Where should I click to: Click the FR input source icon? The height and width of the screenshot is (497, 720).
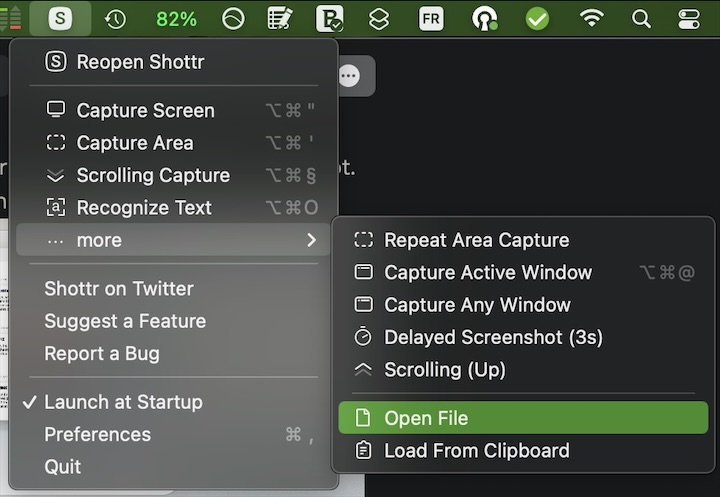[431, 19]
